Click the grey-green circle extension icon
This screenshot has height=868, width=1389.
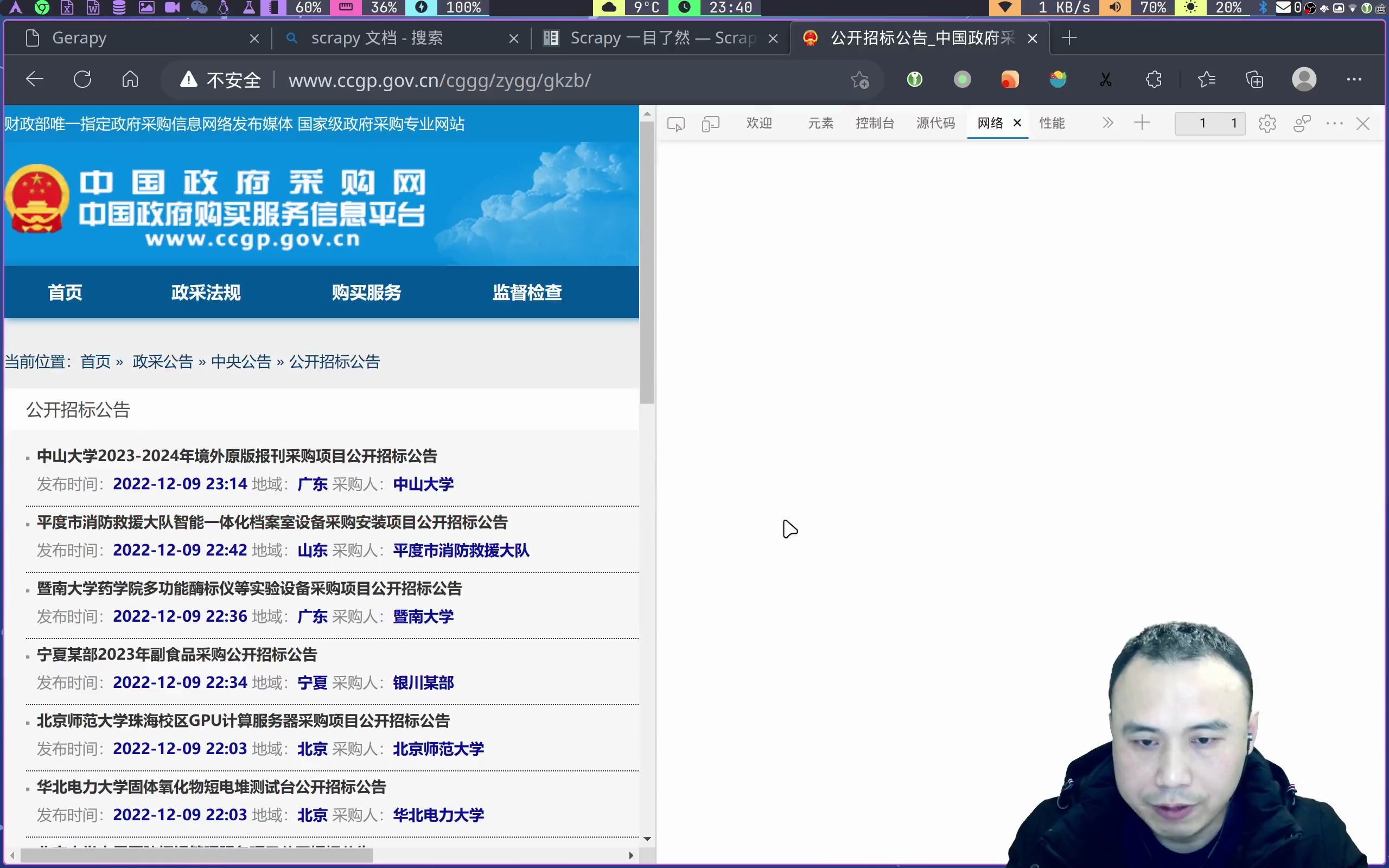pyautogui.click(x=963, y=79)
